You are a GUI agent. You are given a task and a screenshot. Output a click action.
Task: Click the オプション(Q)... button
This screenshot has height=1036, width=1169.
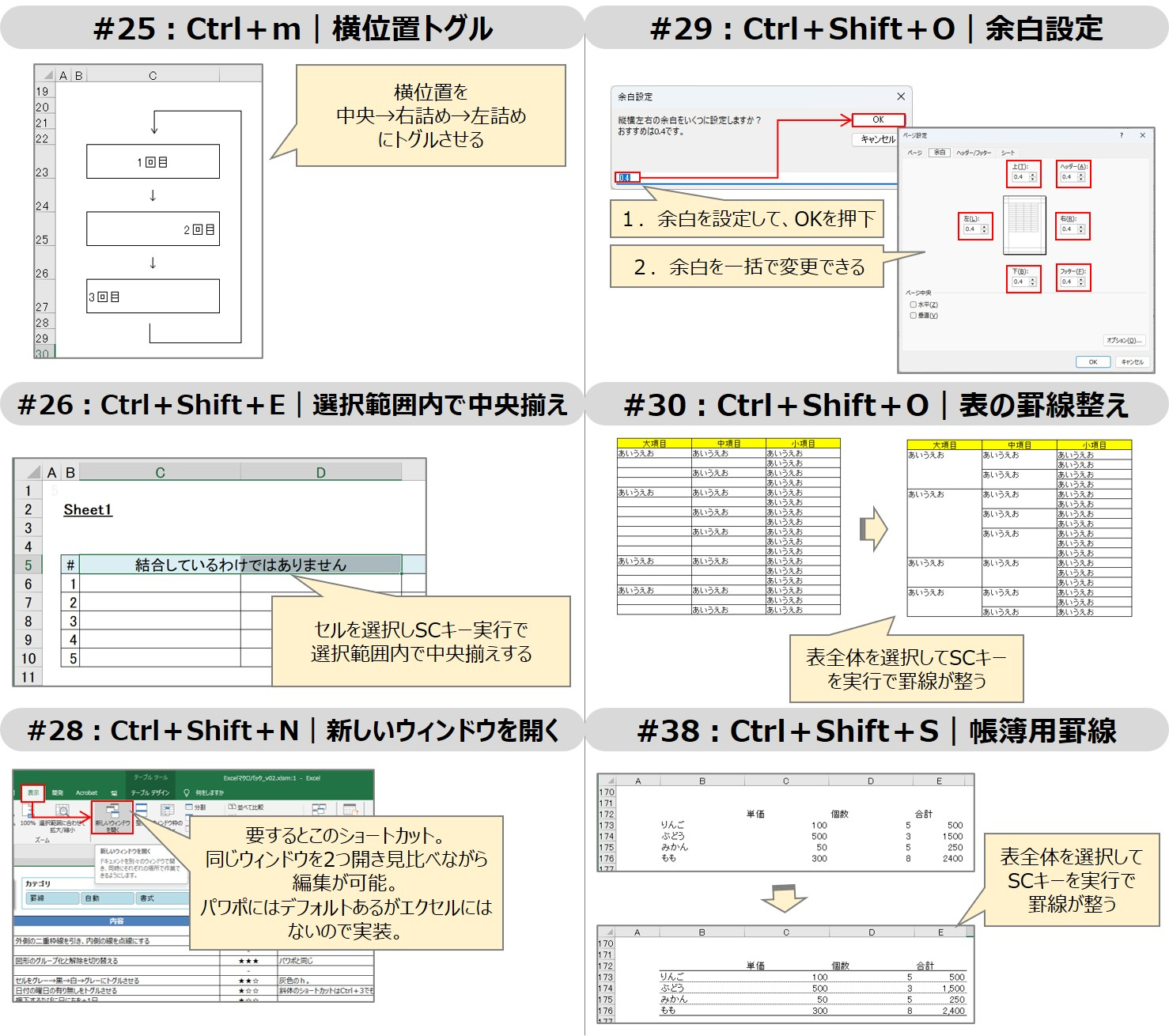point(1124,340)
